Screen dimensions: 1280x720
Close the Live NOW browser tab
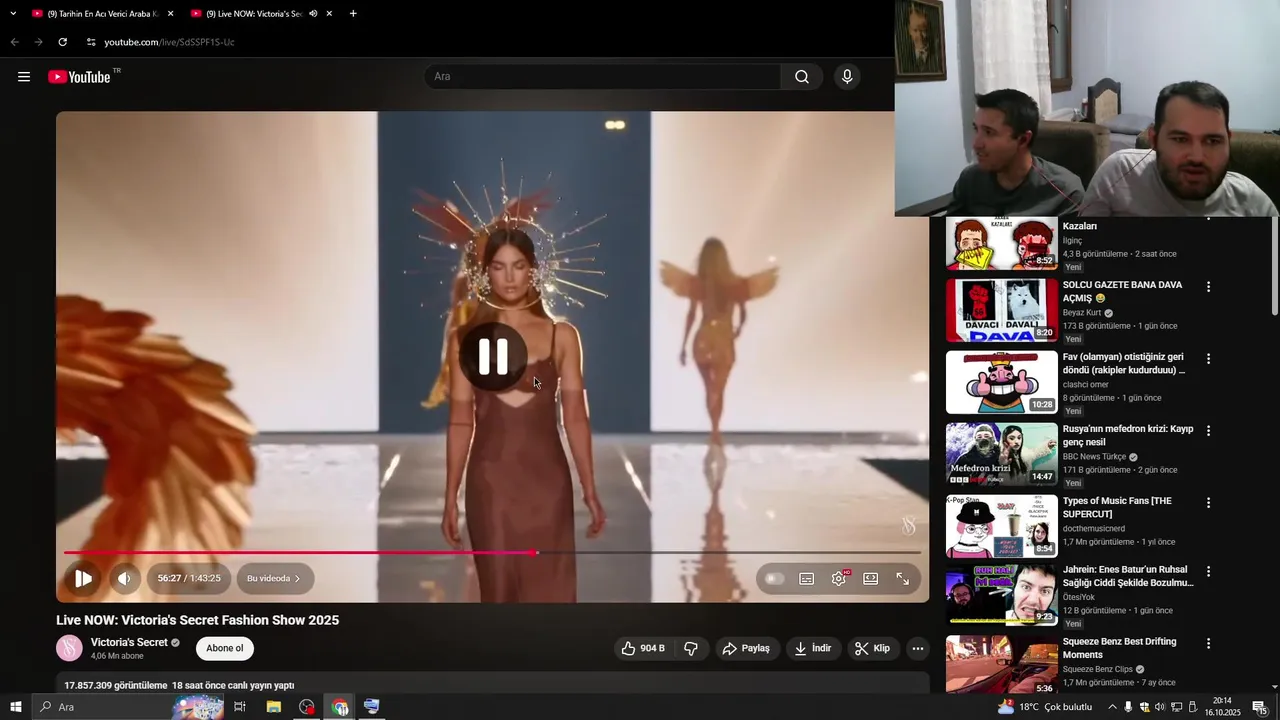tap(329, 14)
